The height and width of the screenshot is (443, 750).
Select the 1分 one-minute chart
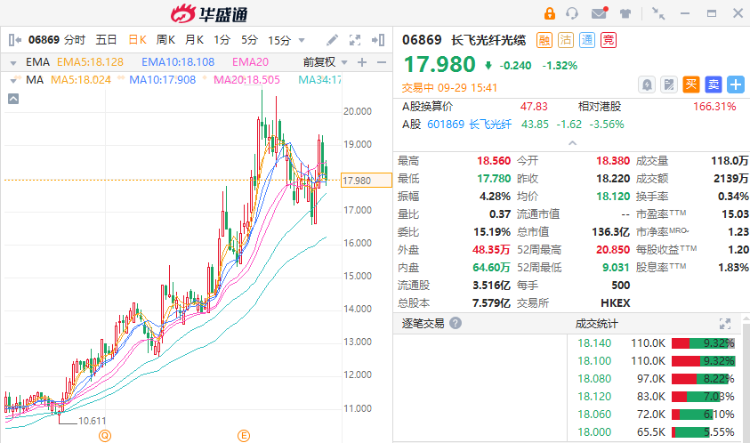point(222,40)
